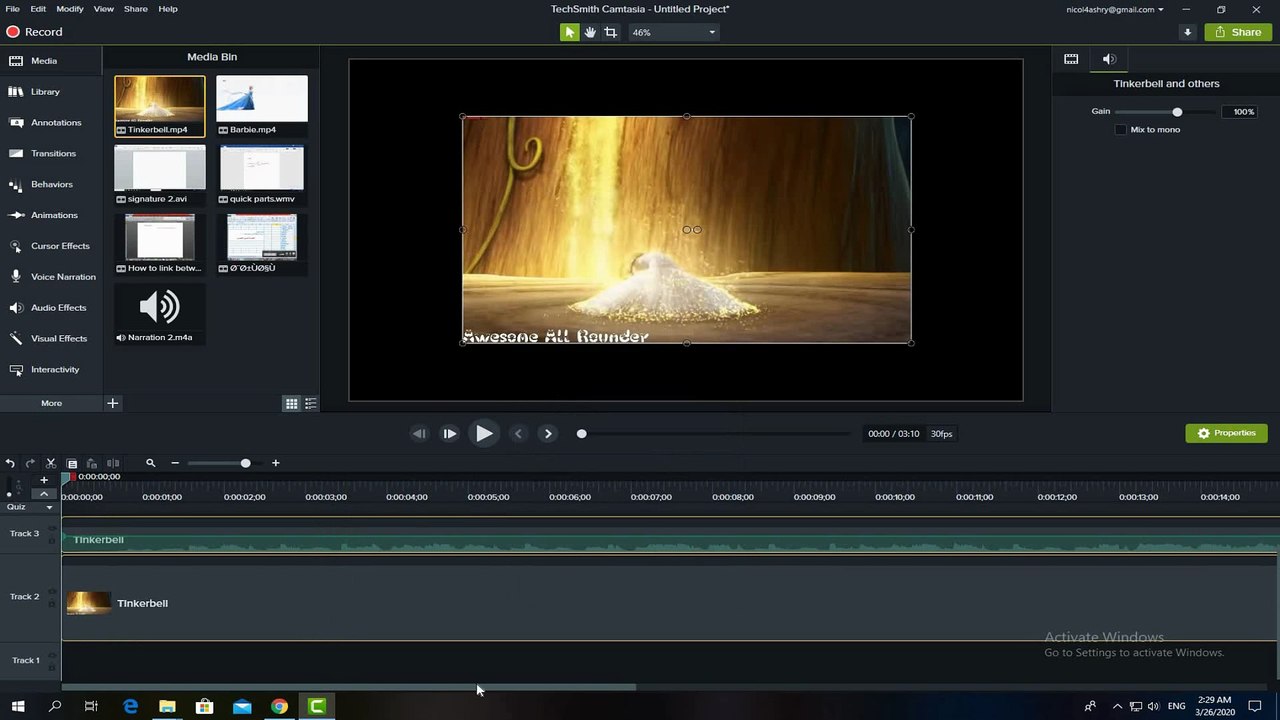This screenshot has width=1280, height=720.
Task: Click the timeline zoom magnifier icon
Action: tap(151, 463)
